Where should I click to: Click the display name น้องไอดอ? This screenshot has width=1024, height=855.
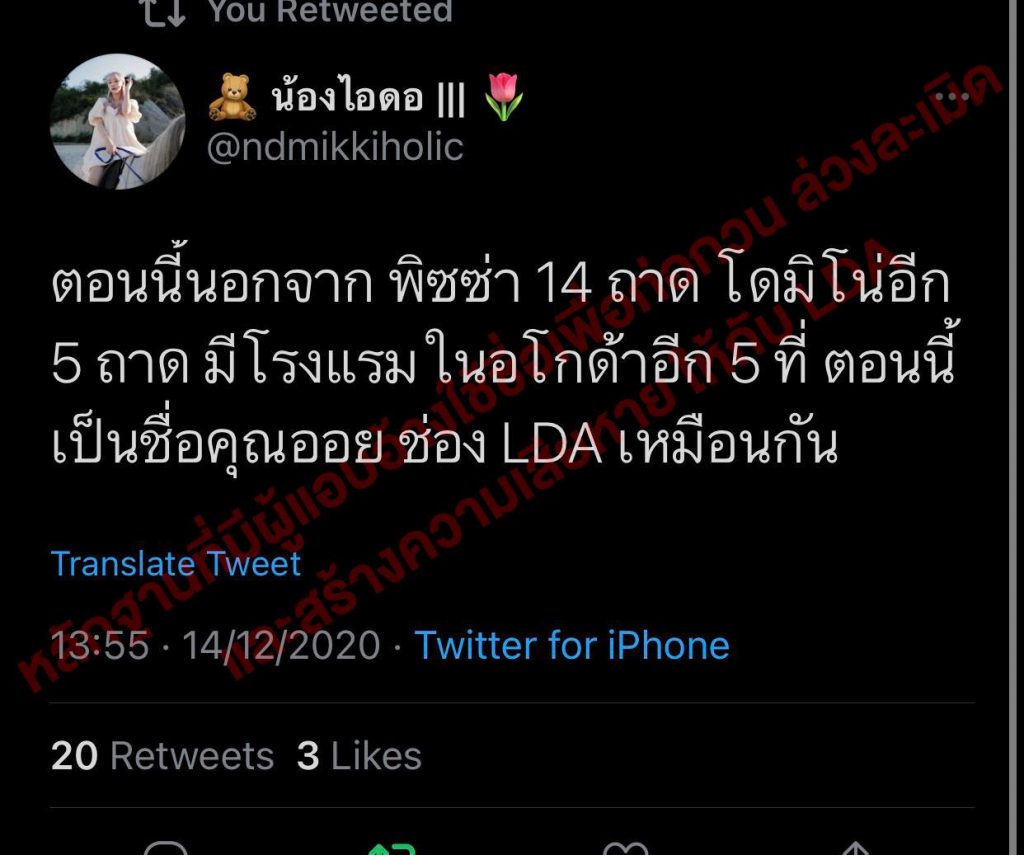coord(347,98)
